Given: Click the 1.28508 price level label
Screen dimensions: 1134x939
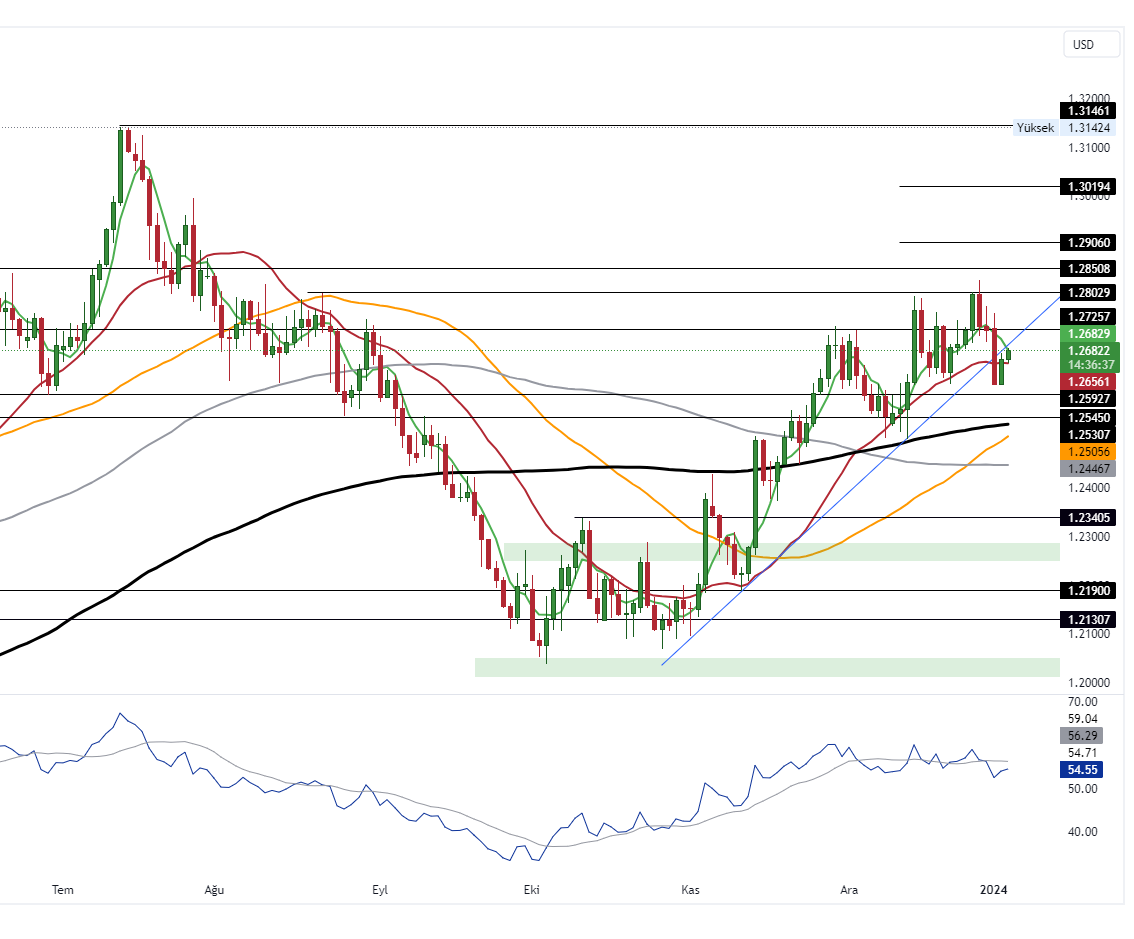Looking at the screenshot, I should pyautogui.click(x=1088, y=269).
